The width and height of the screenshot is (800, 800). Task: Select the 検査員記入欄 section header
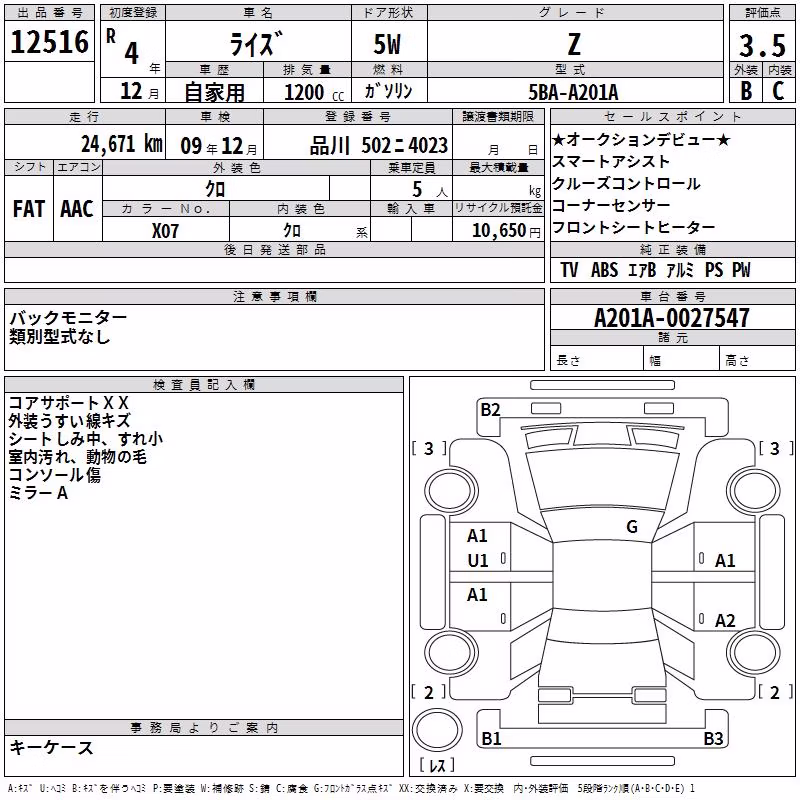pyautogui.click(x=204, y=385)
